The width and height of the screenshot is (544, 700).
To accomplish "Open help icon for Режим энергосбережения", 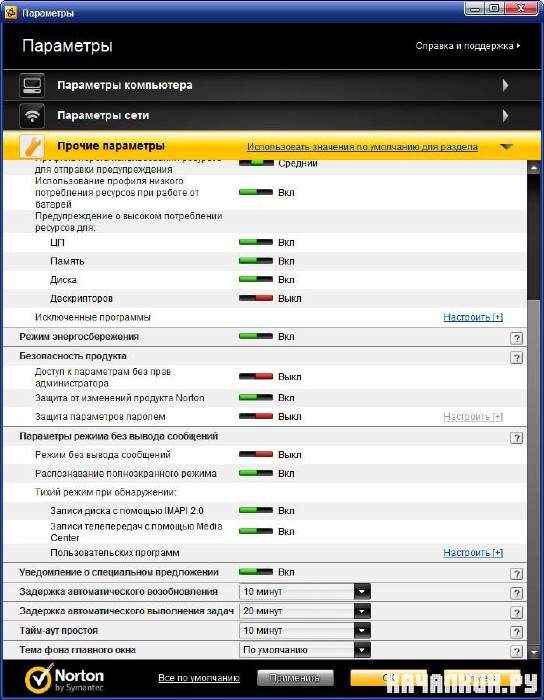I will (516, 338).
